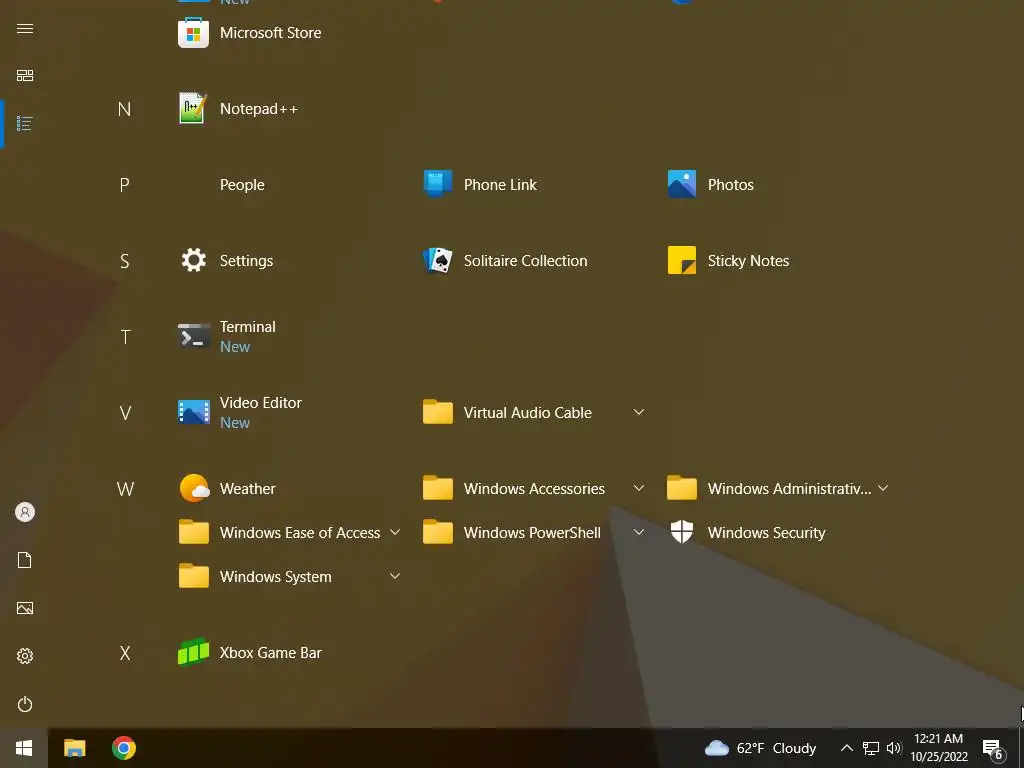Jump using the letter N header
1024x768 pixels.
(124, 109)
